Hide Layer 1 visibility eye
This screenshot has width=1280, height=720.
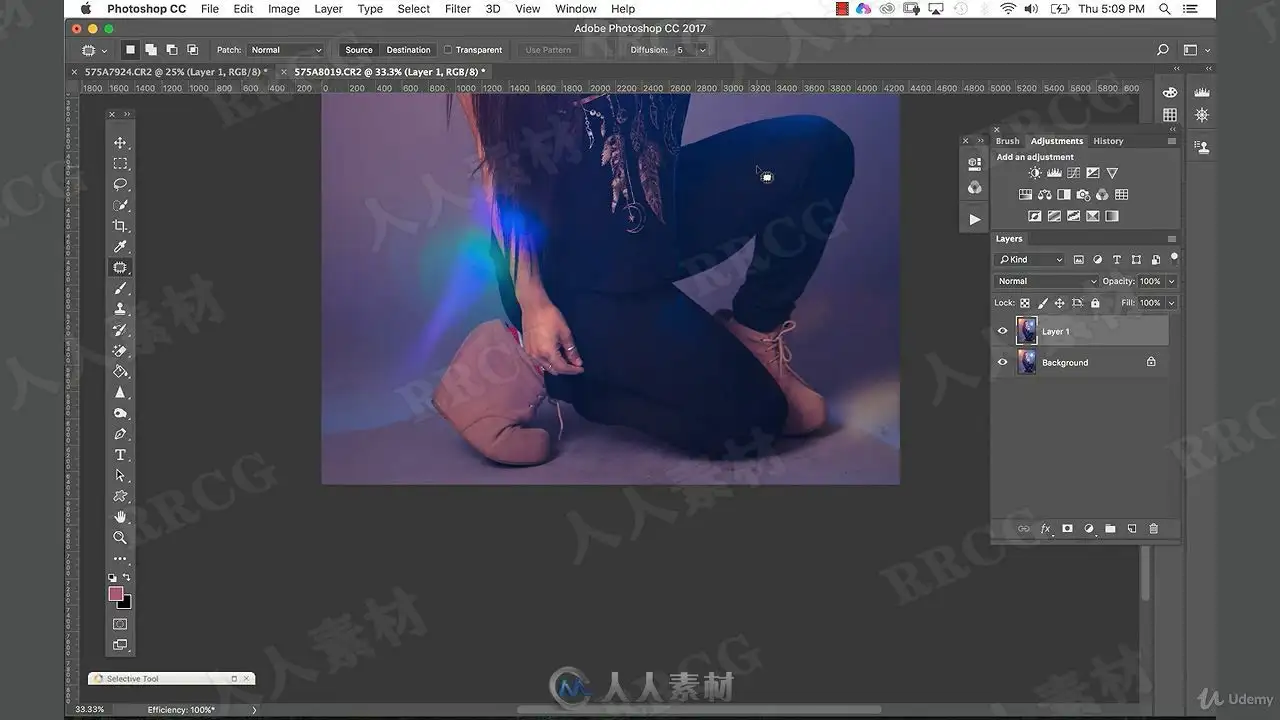coord(1003,331)
